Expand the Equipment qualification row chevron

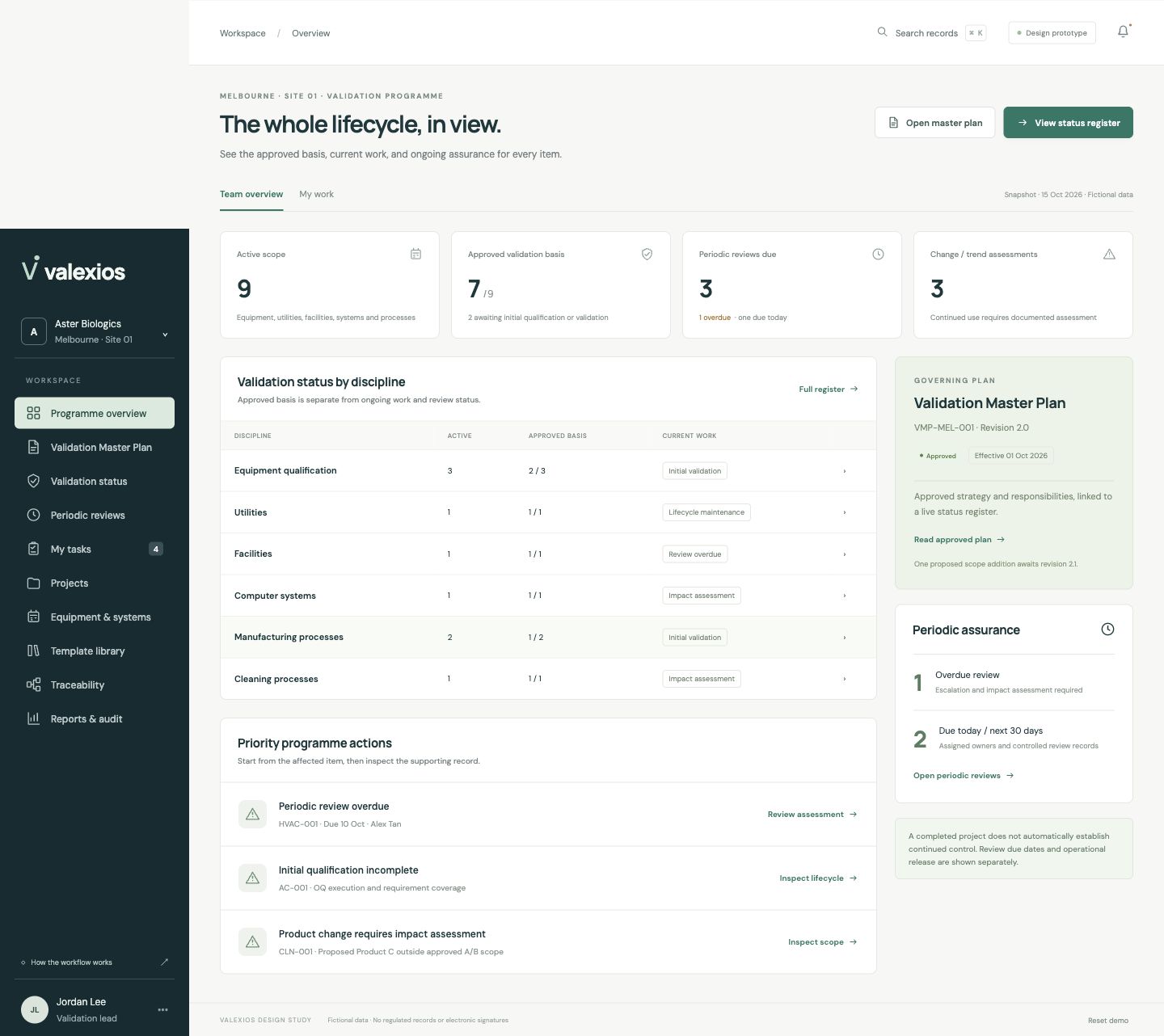click(845, 471)
